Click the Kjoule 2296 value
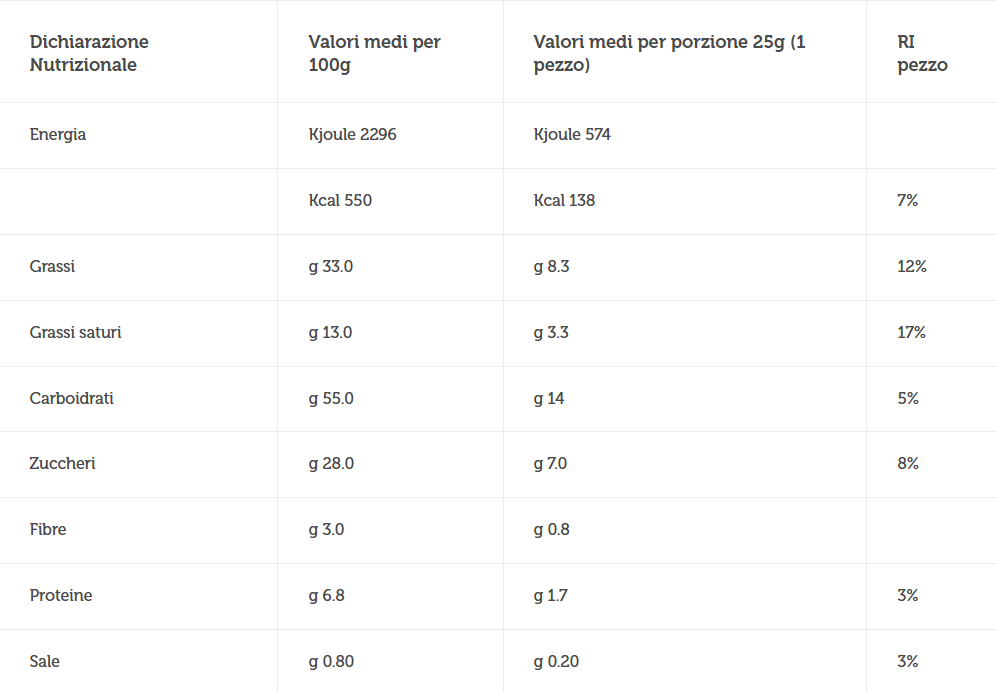Image resolution: width=997 pixels, height=693 pixels. (x=352, y=135)
